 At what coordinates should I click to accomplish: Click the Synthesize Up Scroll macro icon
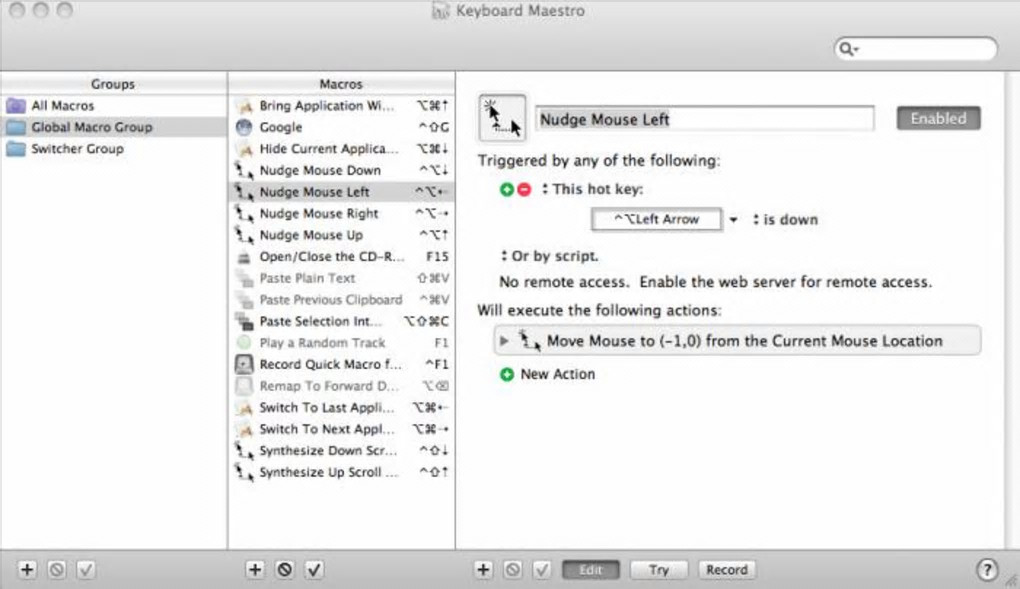[x=245, y=473]
